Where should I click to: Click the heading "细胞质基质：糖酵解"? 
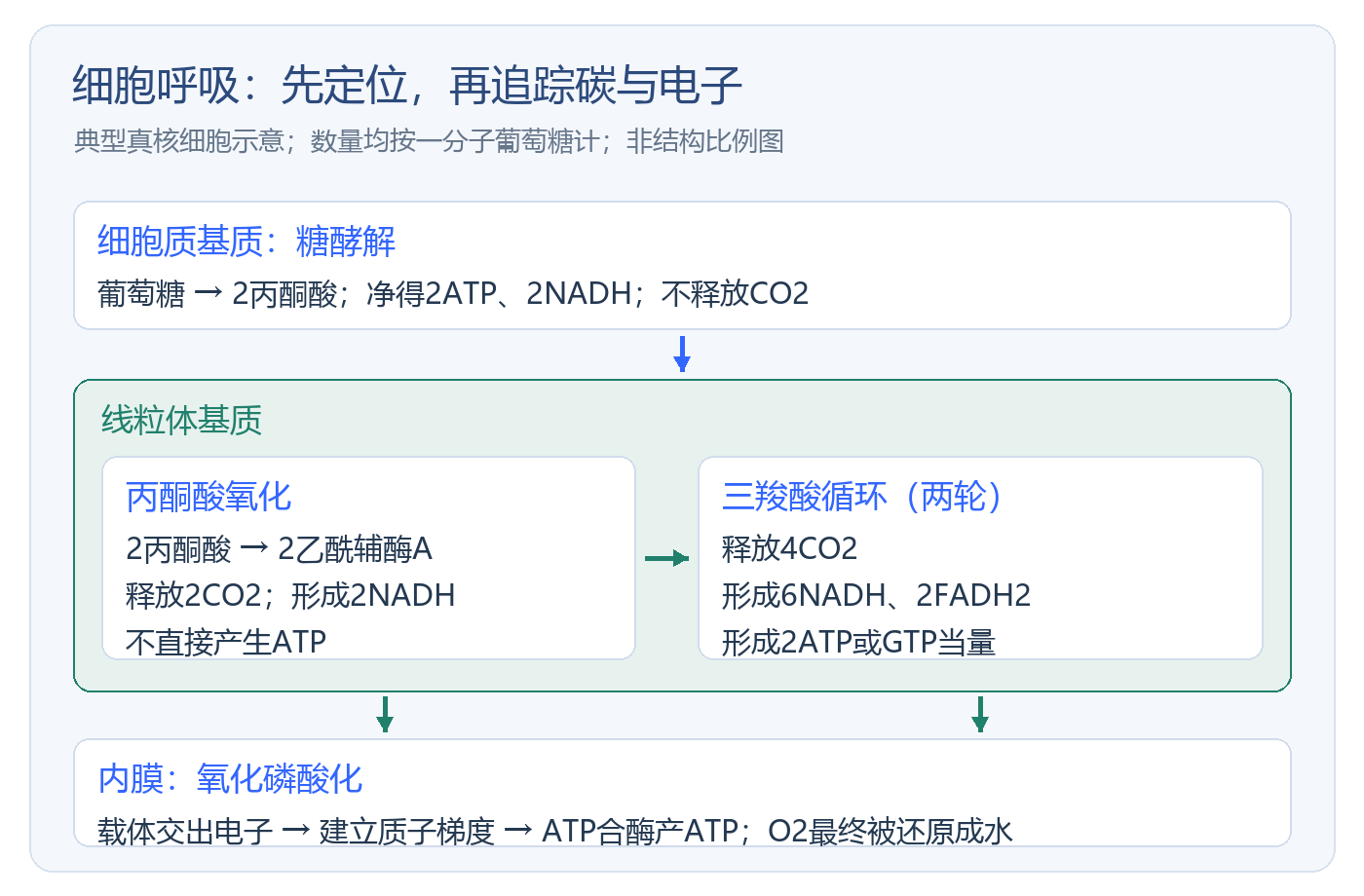(246, 242)
